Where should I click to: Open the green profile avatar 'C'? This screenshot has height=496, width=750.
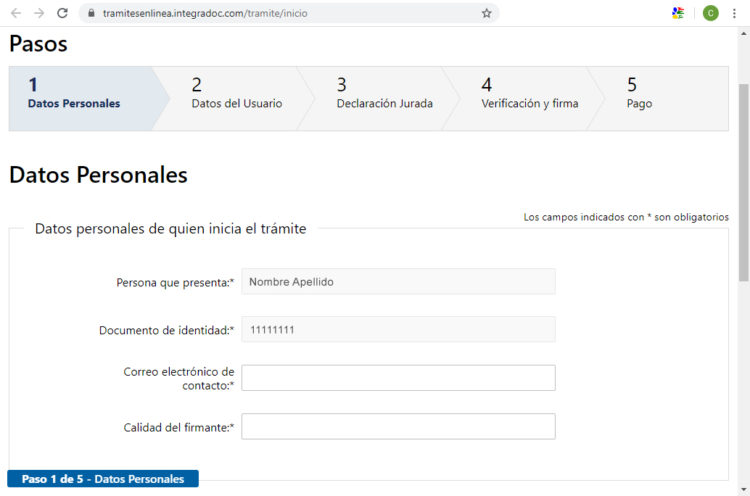[710, 13]
